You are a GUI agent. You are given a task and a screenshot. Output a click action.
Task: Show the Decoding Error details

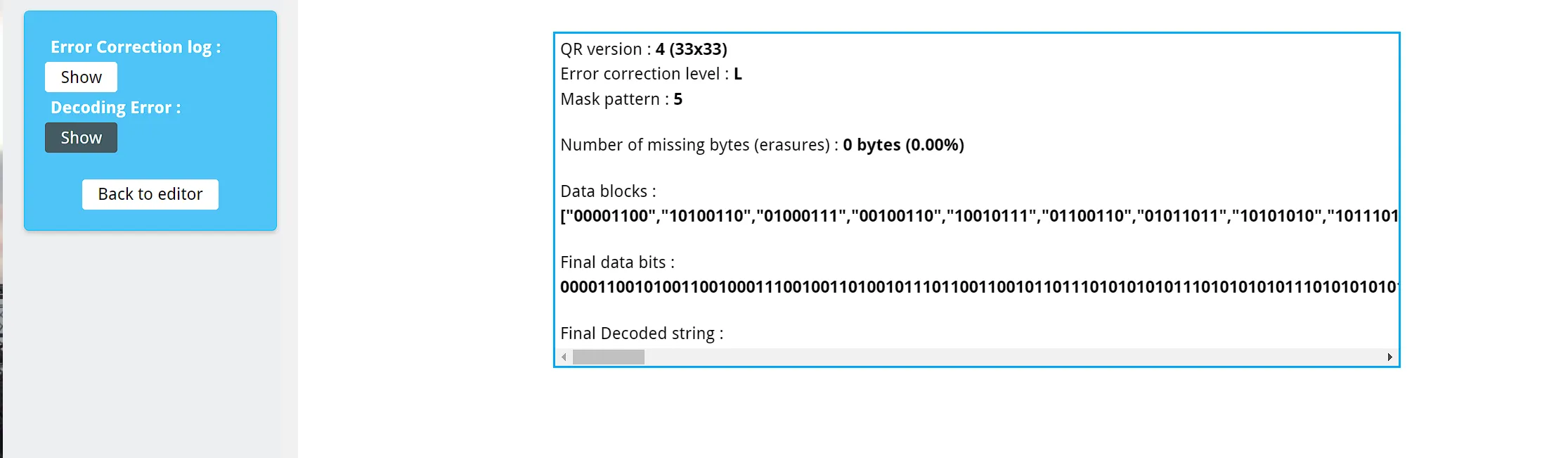pyautogui.click(x=80, y=137)
